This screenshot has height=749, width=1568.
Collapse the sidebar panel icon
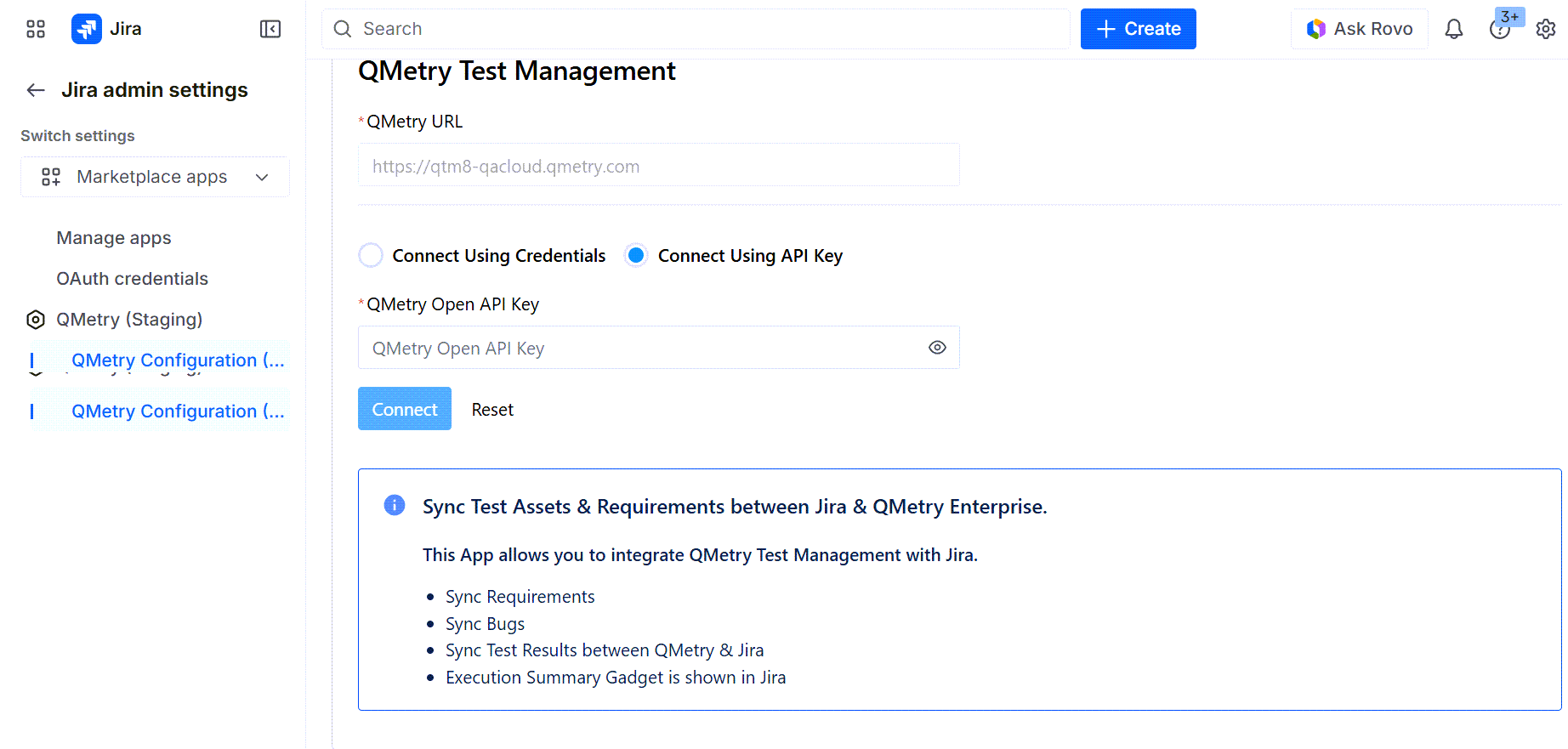point(270,29)
